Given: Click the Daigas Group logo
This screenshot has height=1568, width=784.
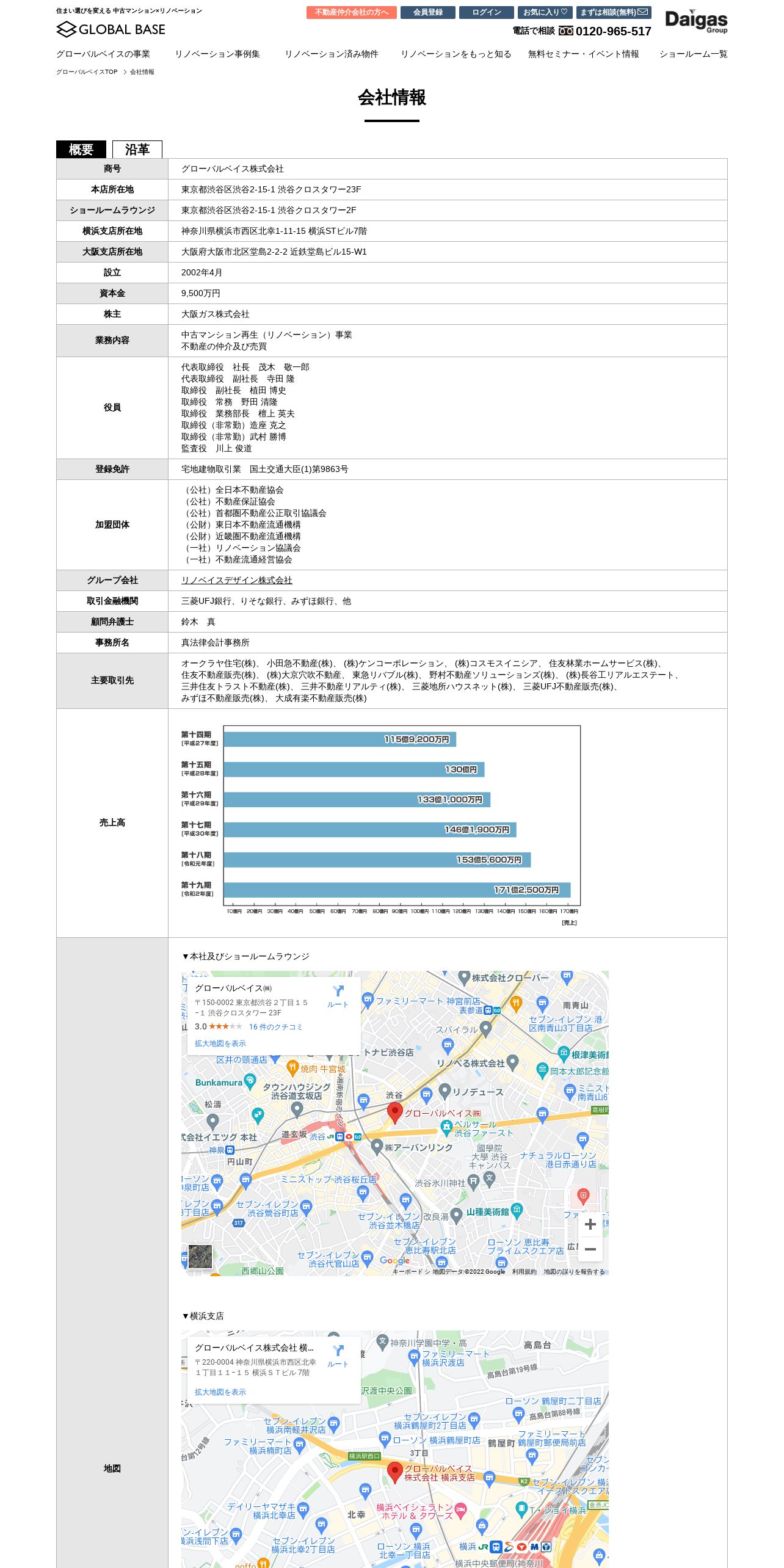Looking at the screenshot, I should point(696,21).
